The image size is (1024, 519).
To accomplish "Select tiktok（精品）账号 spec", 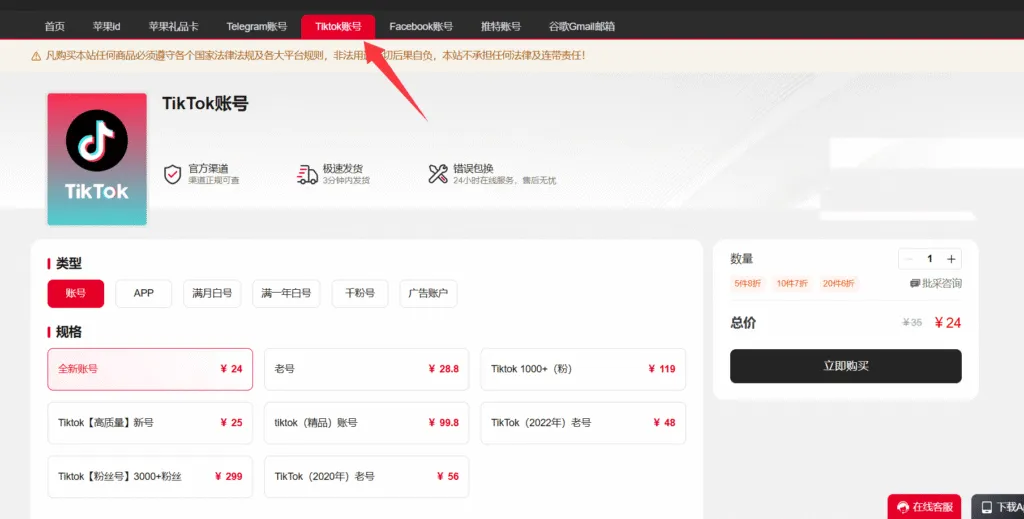I will (x=366, y=423).
